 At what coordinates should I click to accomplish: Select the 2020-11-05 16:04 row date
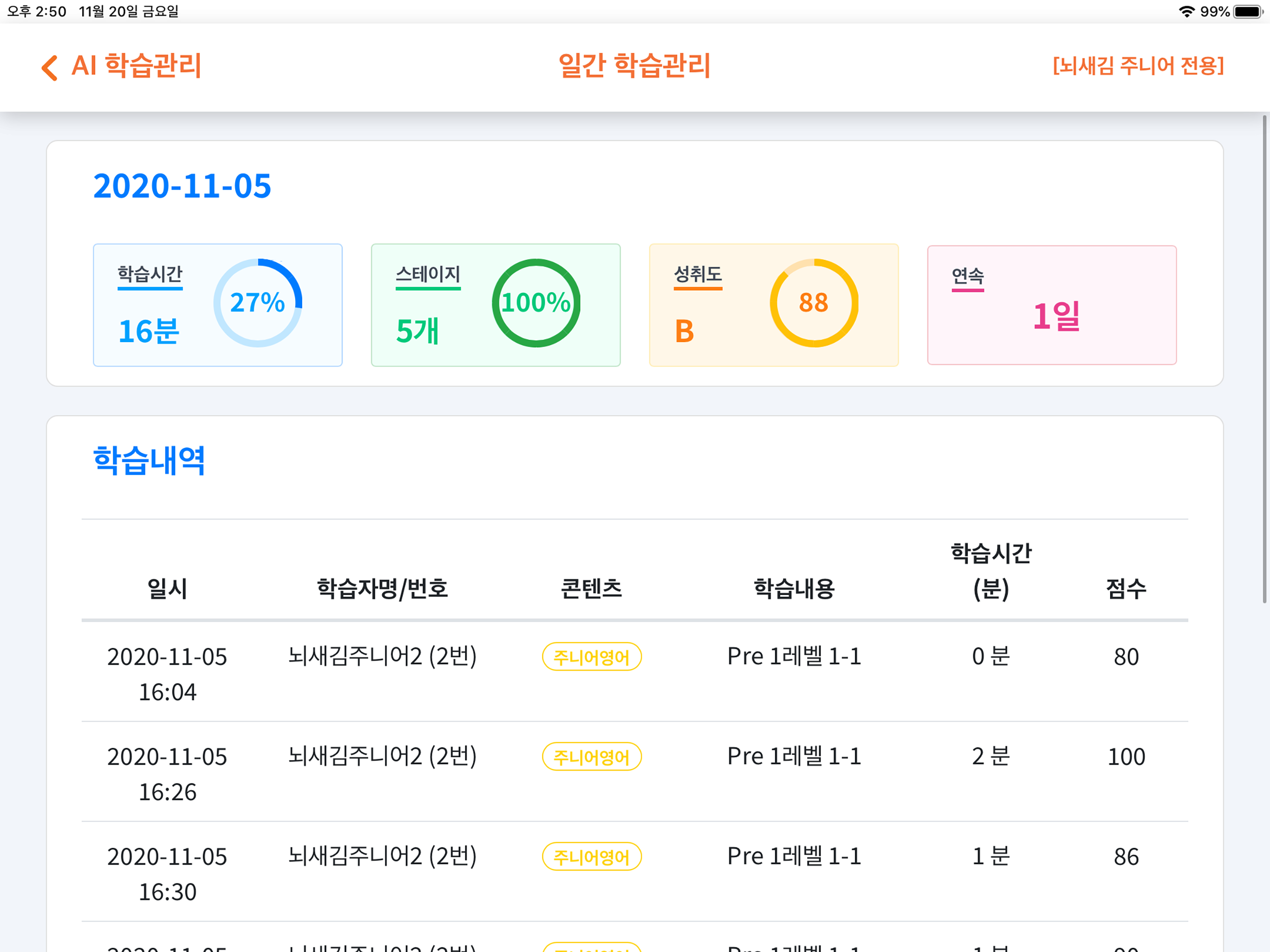167,674
